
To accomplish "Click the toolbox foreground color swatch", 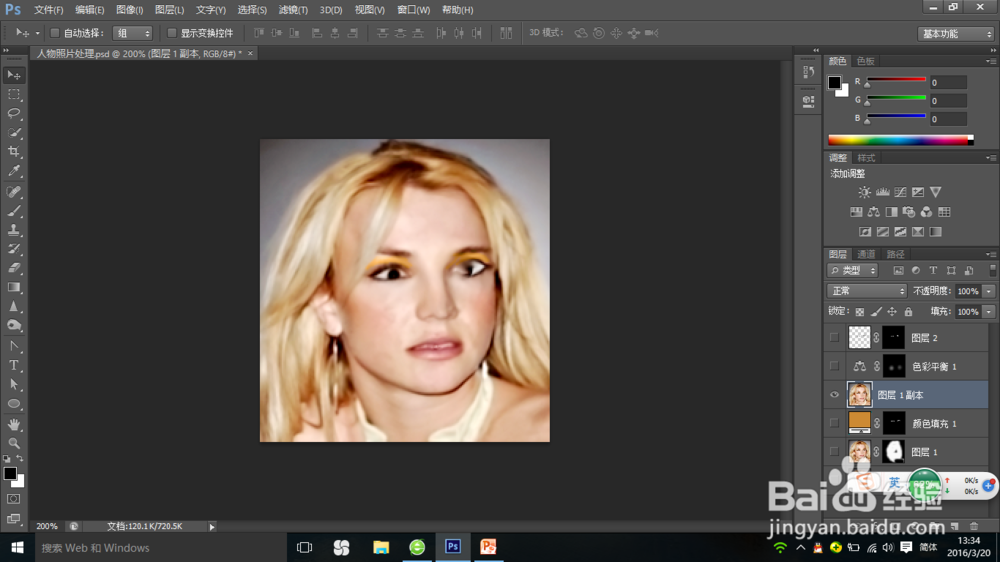I will pos(10,474).
